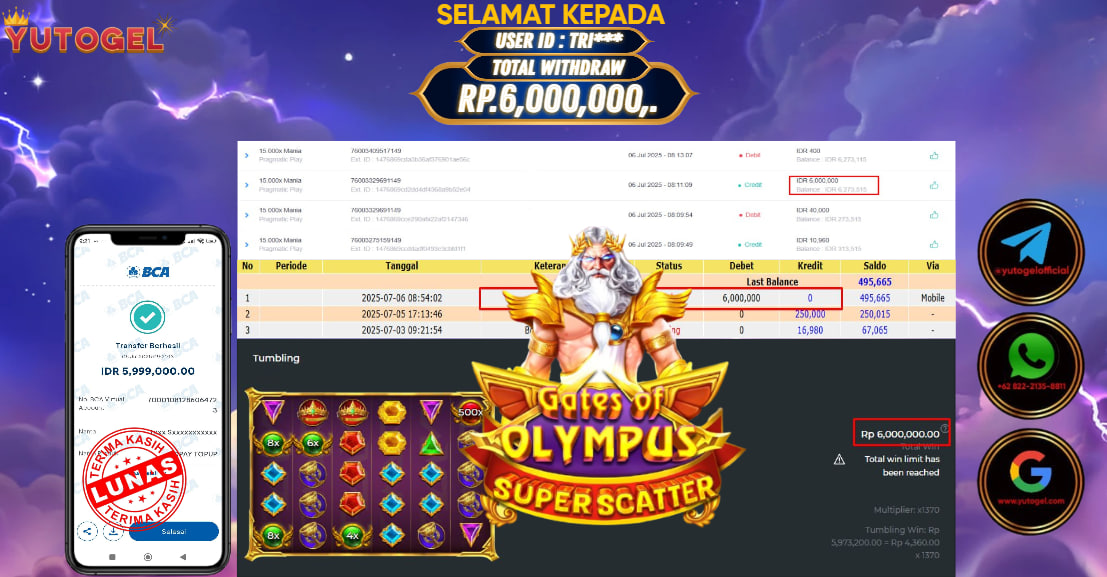Viewport: 1107px width, 577px height.
Task: Click thumbs-up icon on IDR 5,000,000 credit row
Action: (934, 185)
